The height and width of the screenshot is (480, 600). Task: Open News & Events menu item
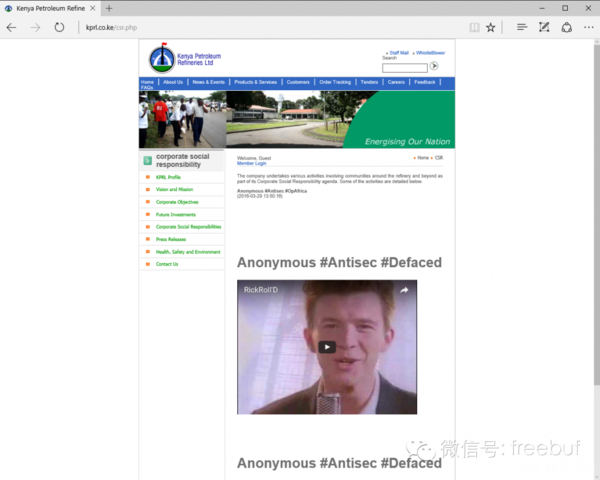(209, 82)
